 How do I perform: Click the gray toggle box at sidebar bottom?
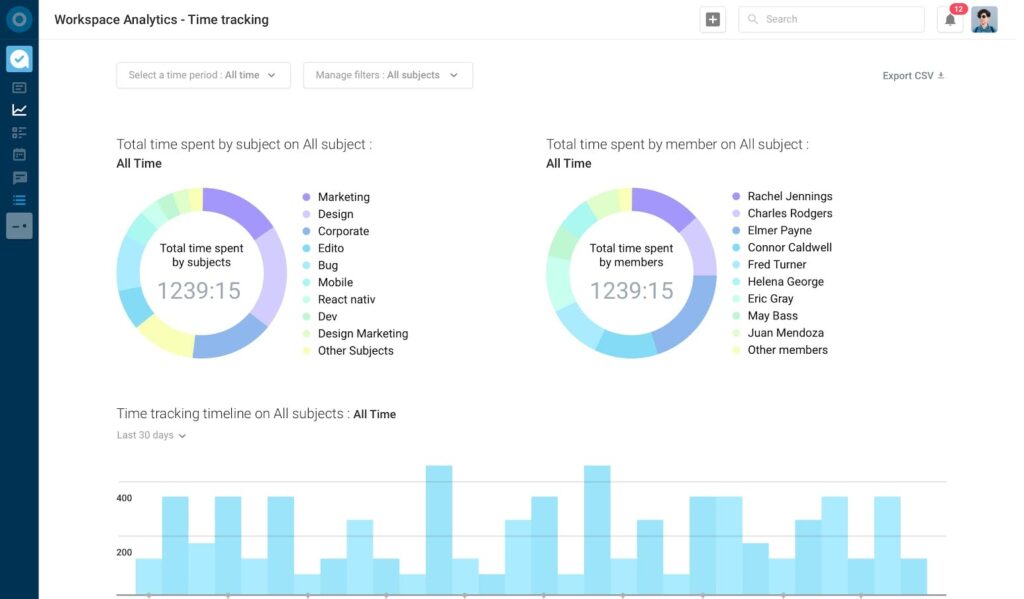[x=19, y=226]
